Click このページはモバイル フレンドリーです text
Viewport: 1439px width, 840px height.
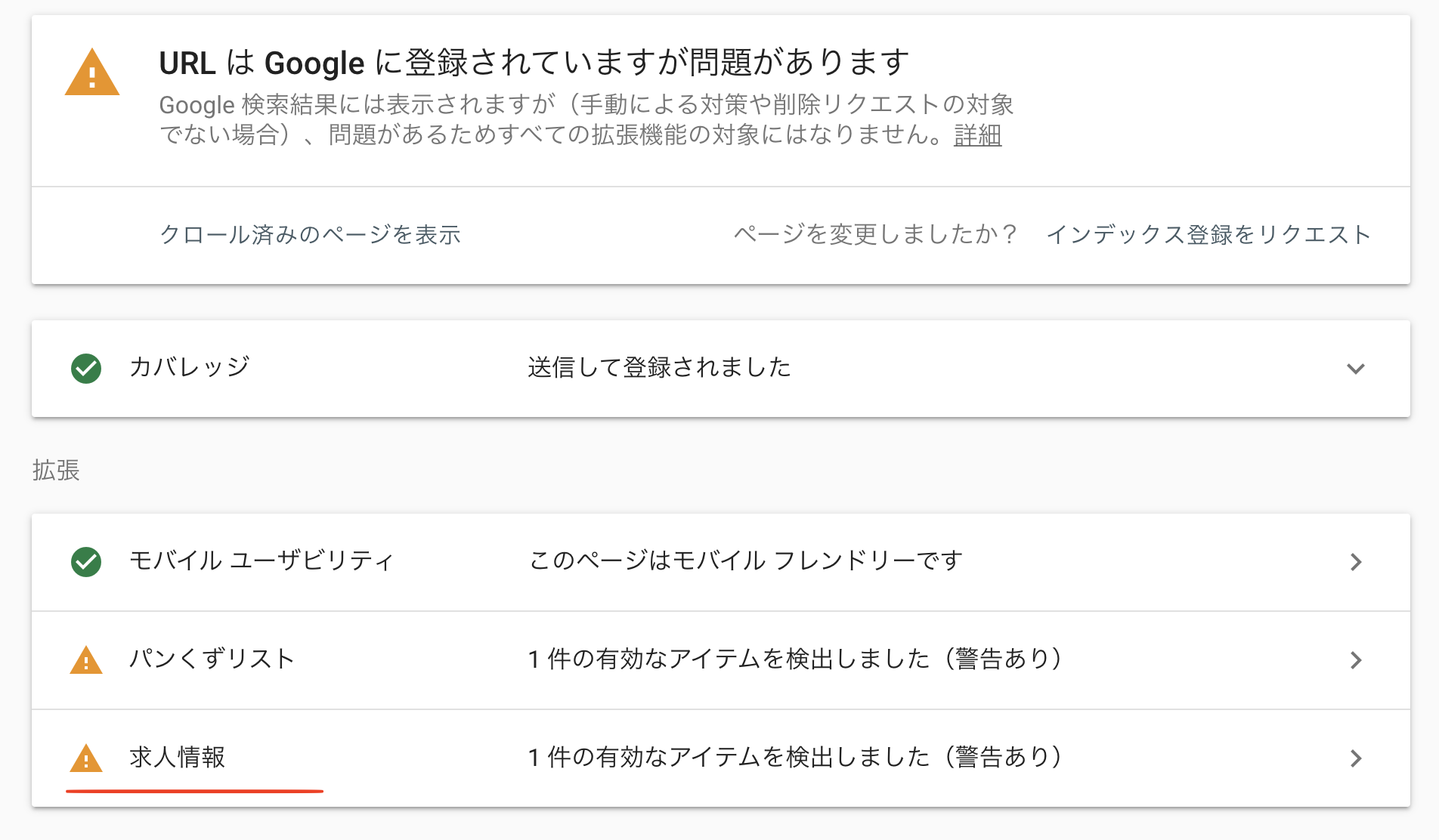tap(745, 561)
